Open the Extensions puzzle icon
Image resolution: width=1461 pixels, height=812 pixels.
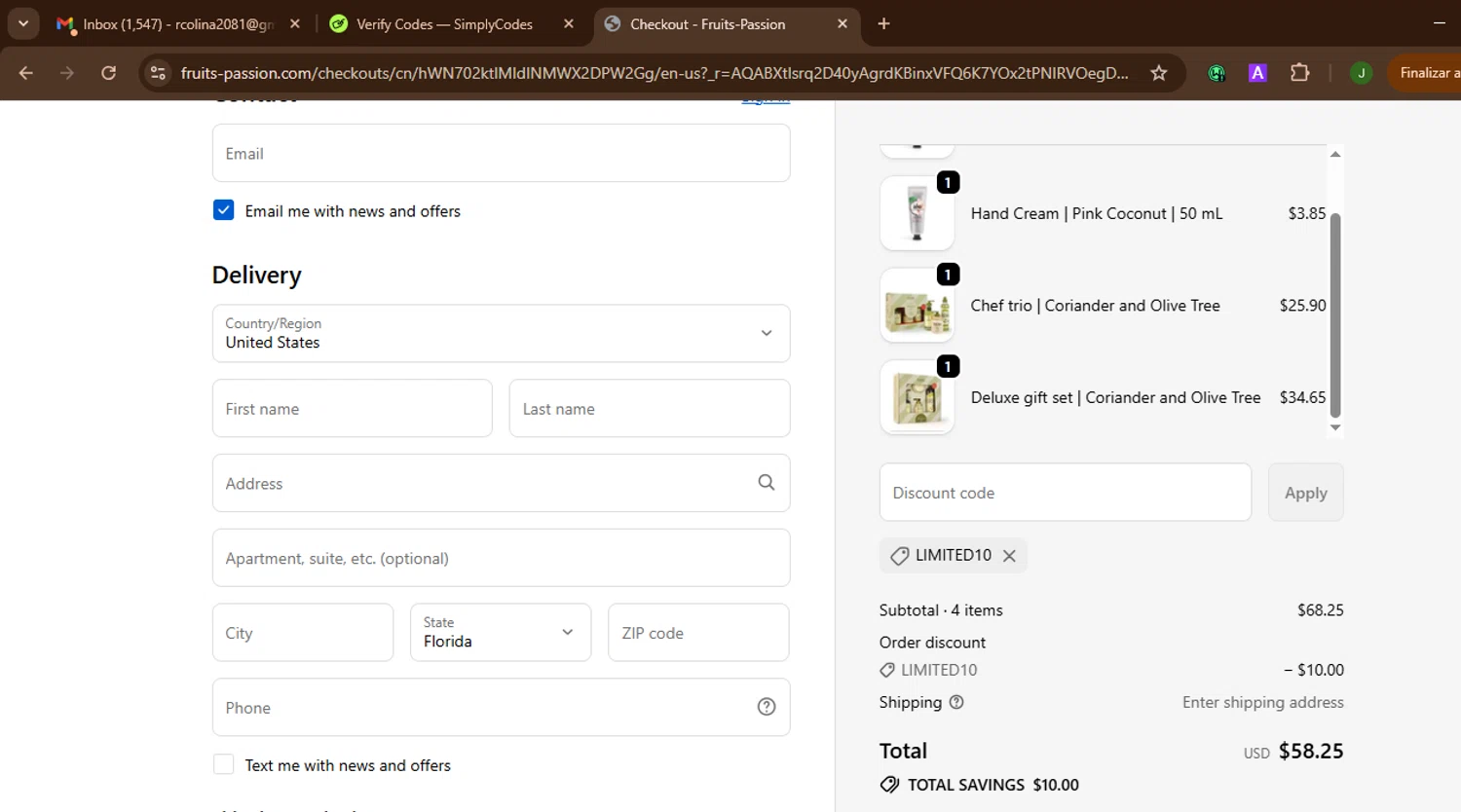1300,73
